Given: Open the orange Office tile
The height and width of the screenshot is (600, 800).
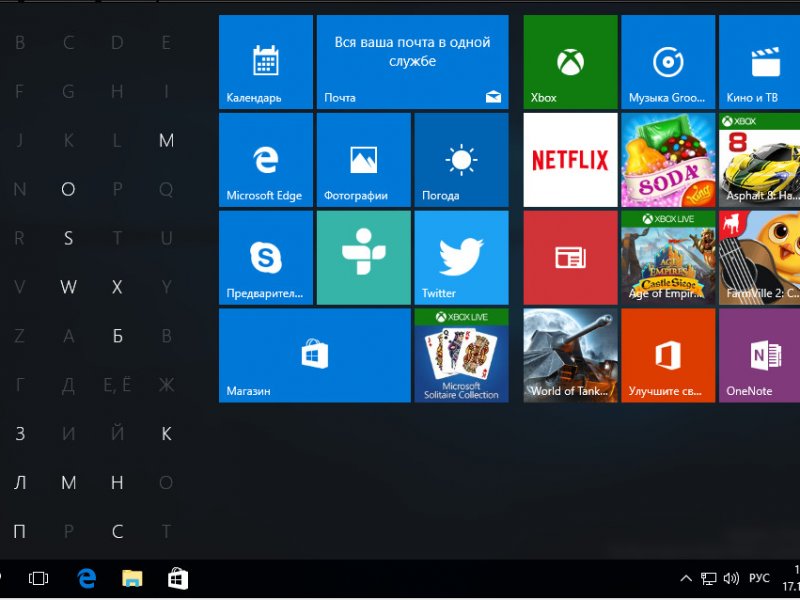Looking at the screenshot, I should 668,356.
